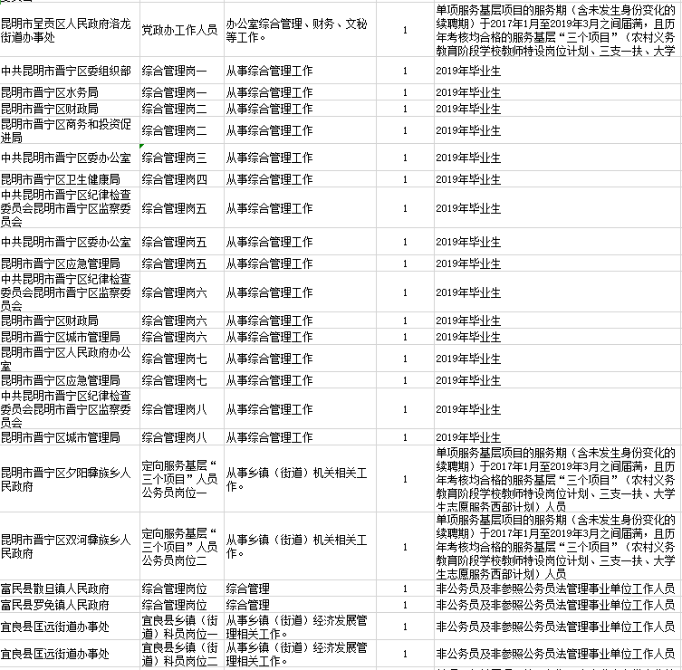Image resolution: width=682 pixels, height=670 pixels.
Task: Select the 定向服务基层 公务员岗位二 cell
Action: [x=179, y=546]
